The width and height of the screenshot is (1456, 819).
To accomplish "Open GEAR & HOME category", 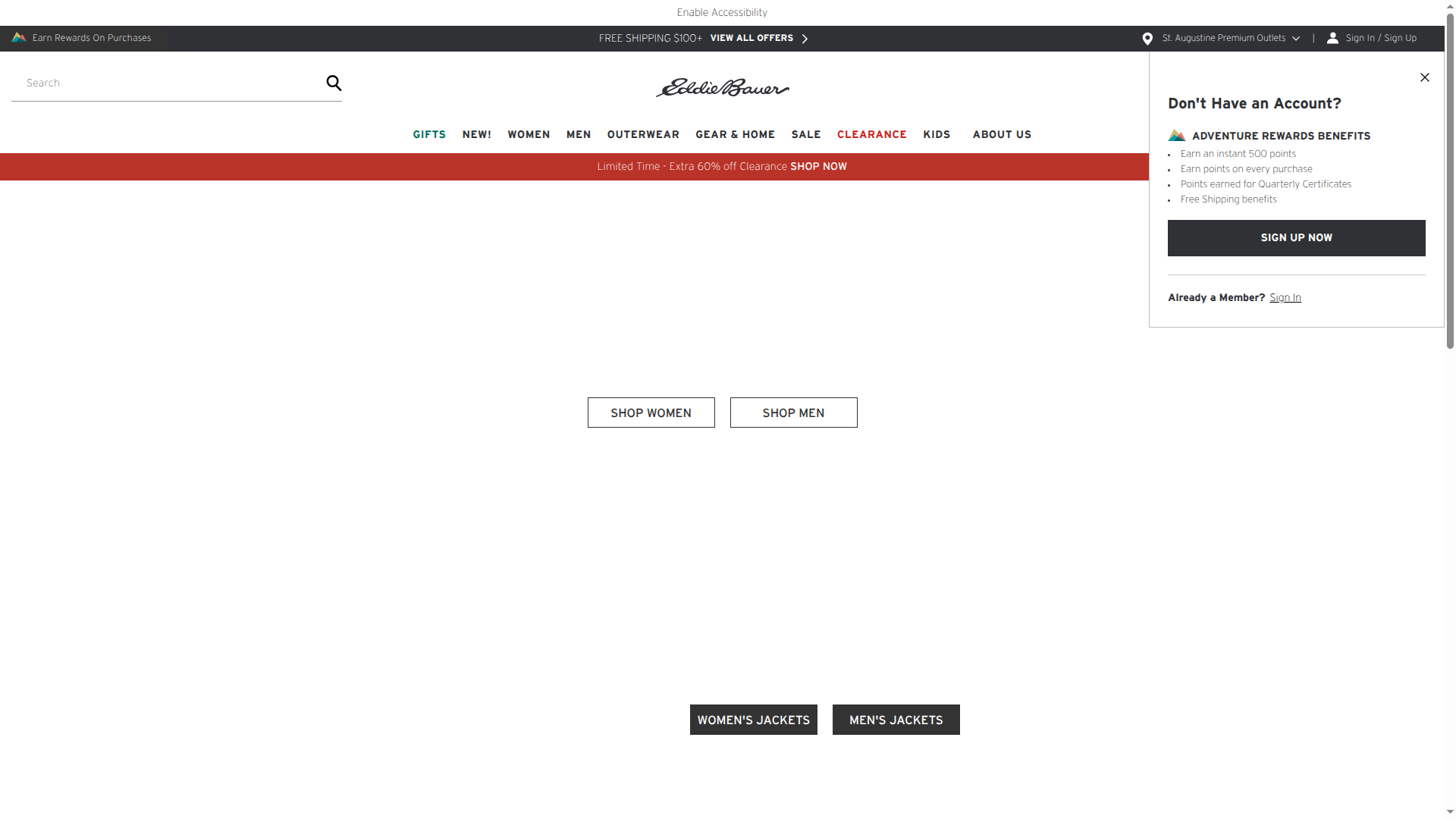I will pos(735,134).
